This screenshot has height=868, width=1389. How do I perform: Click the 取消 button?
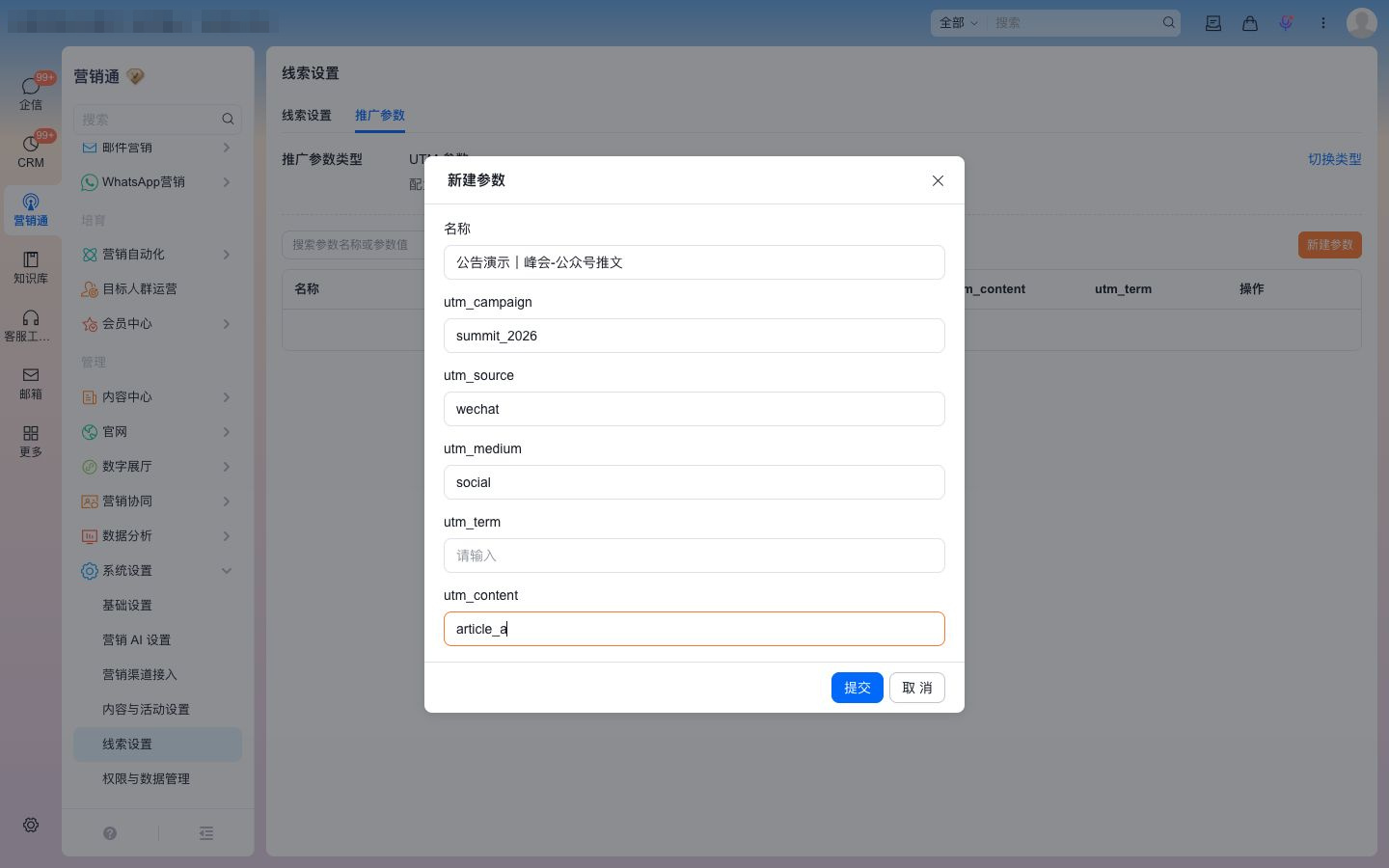[917, 688]
